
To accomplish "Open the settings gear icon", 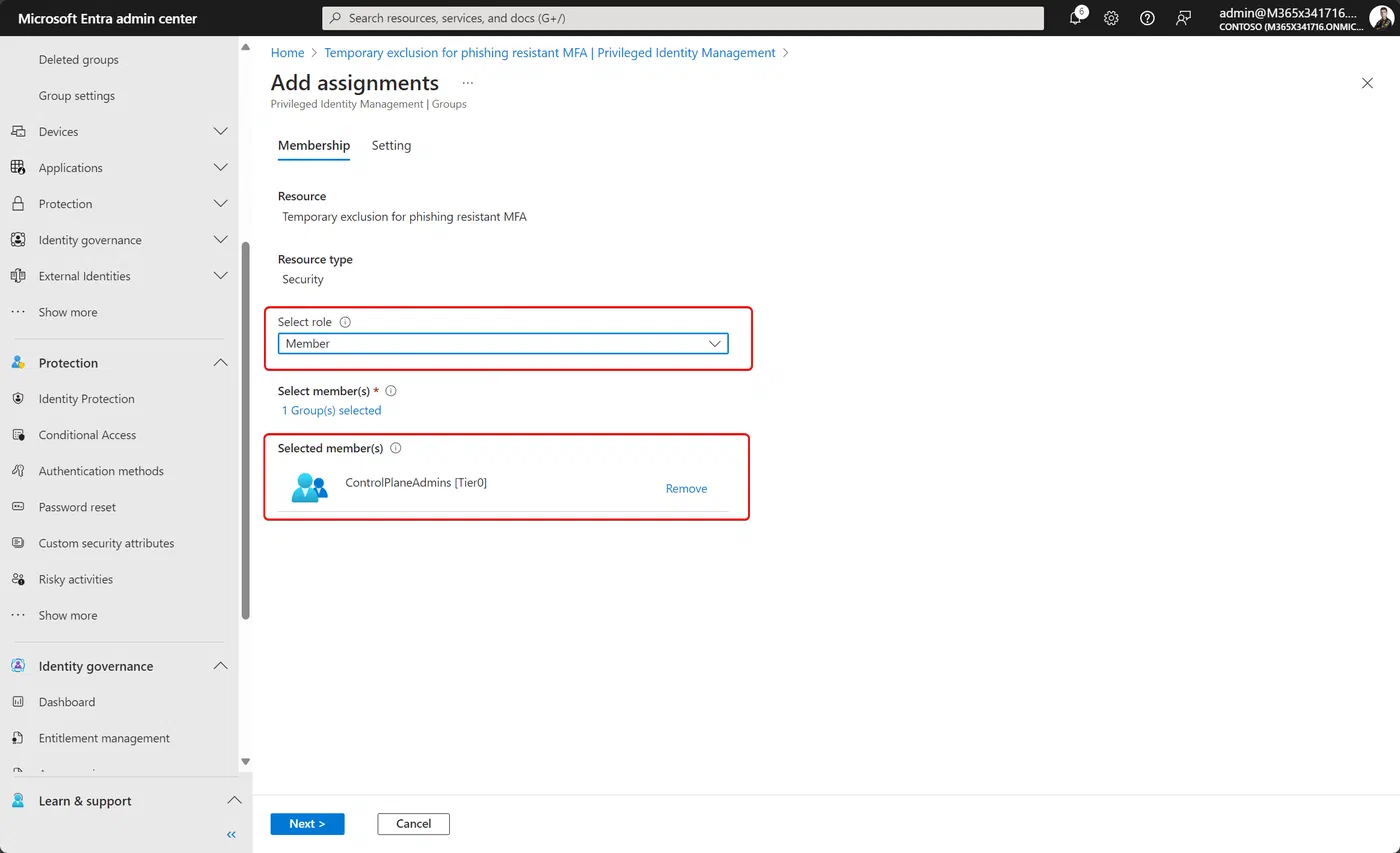I will tap(1111, 18).
